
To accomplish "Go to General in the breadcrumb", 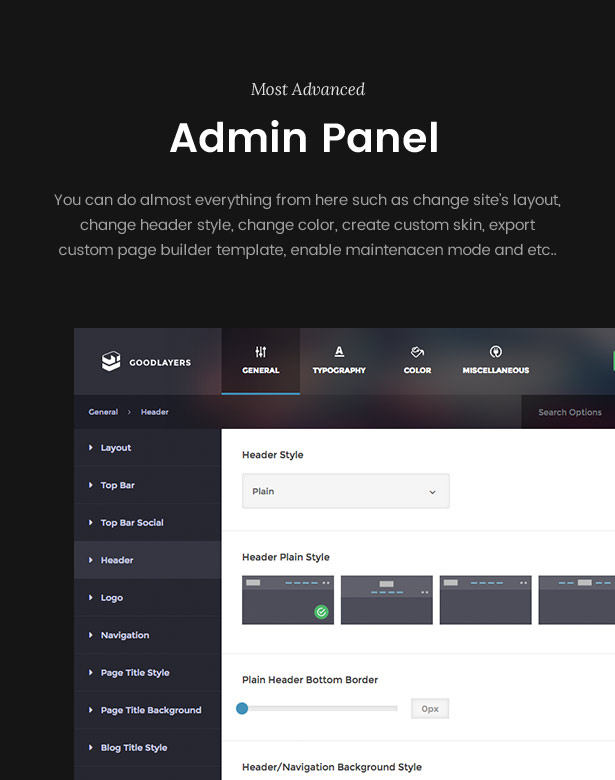I will tap(103, 412).
